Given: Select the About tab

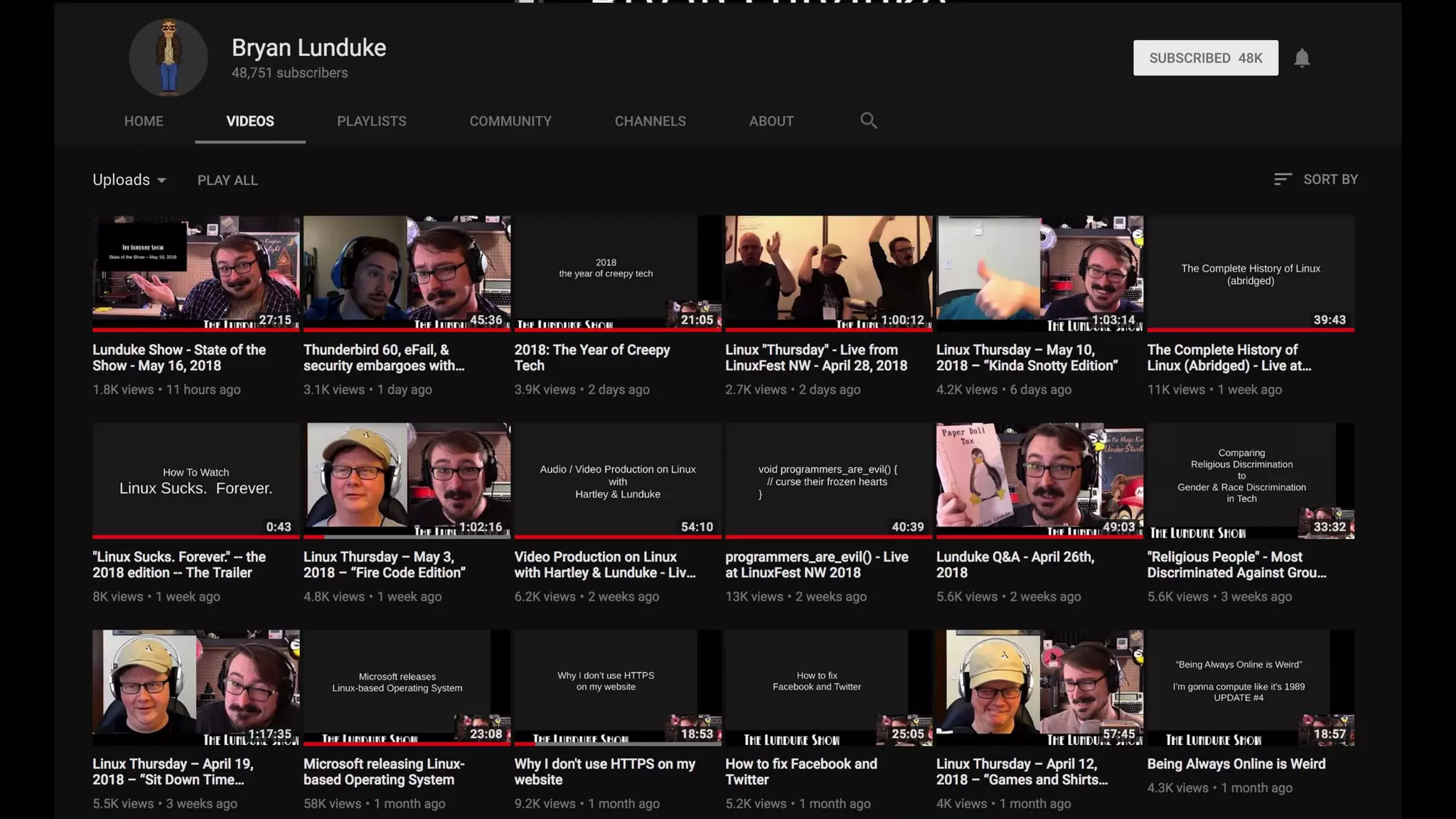Looking at the screenshot, I should 771,122.
